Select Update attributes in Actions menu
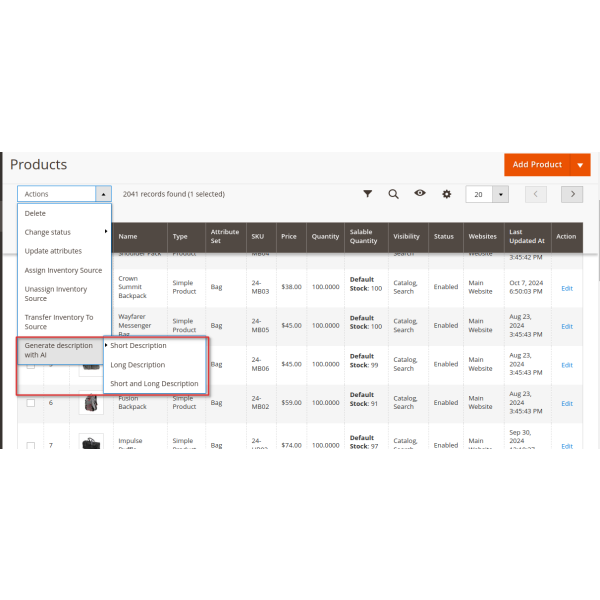Viewport: 600px width, 600px height. pos(53,251)
